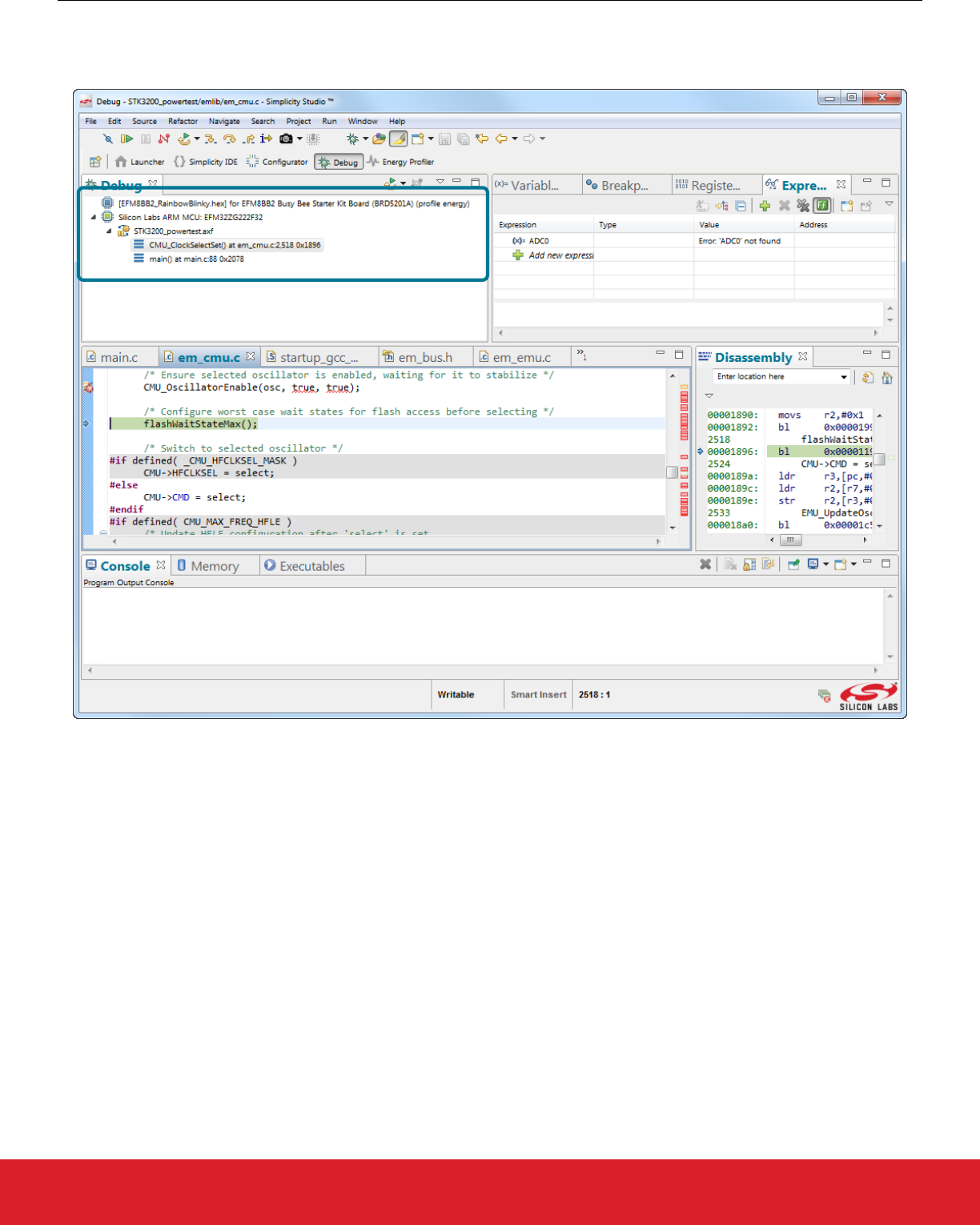Open the Run menu
The width and height of the screenshot is (980, 1225).
329,122
